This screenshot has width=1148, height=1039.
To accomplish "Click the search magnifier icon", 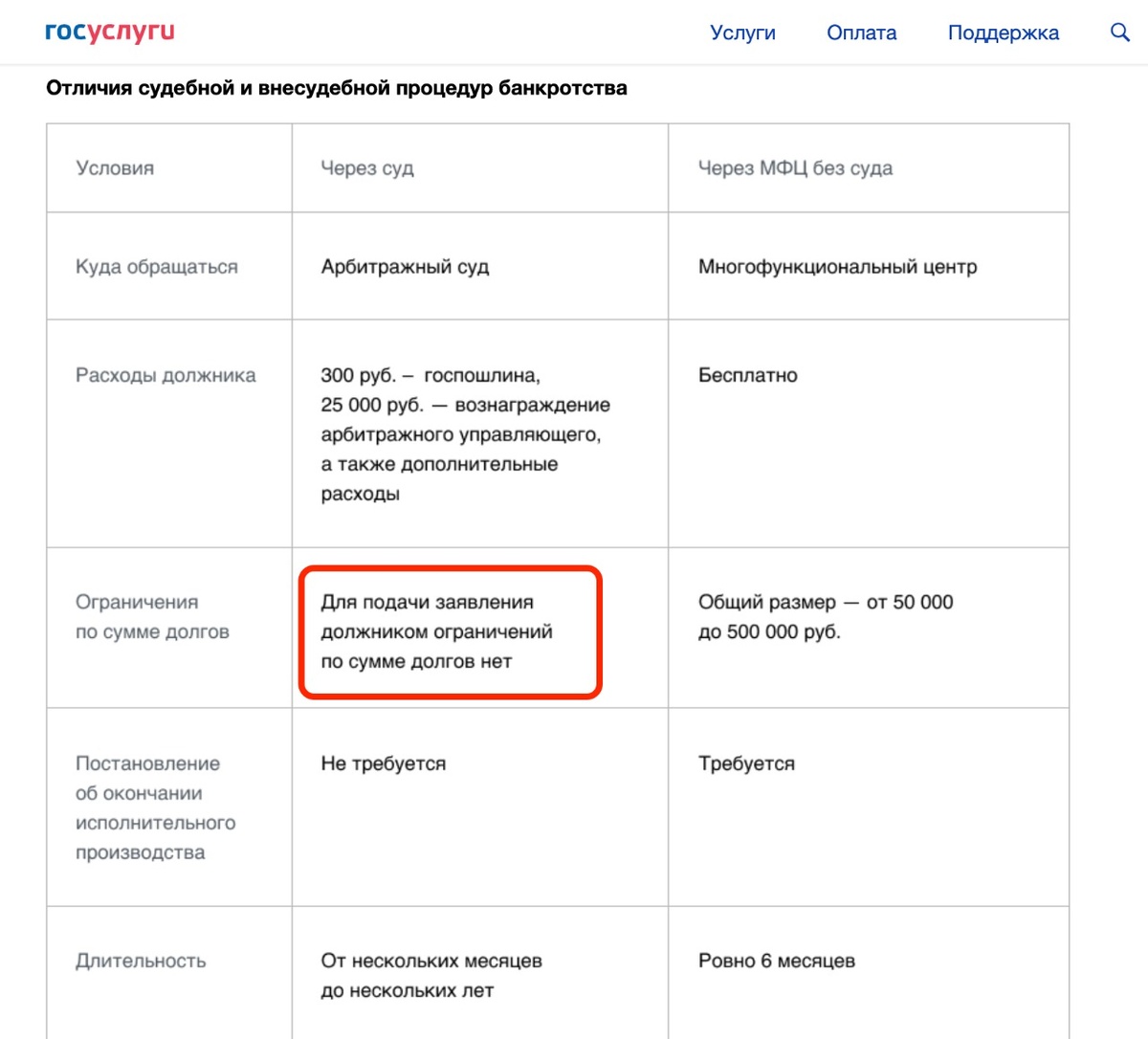I will pyautogui.click(x=1119, y=32).
